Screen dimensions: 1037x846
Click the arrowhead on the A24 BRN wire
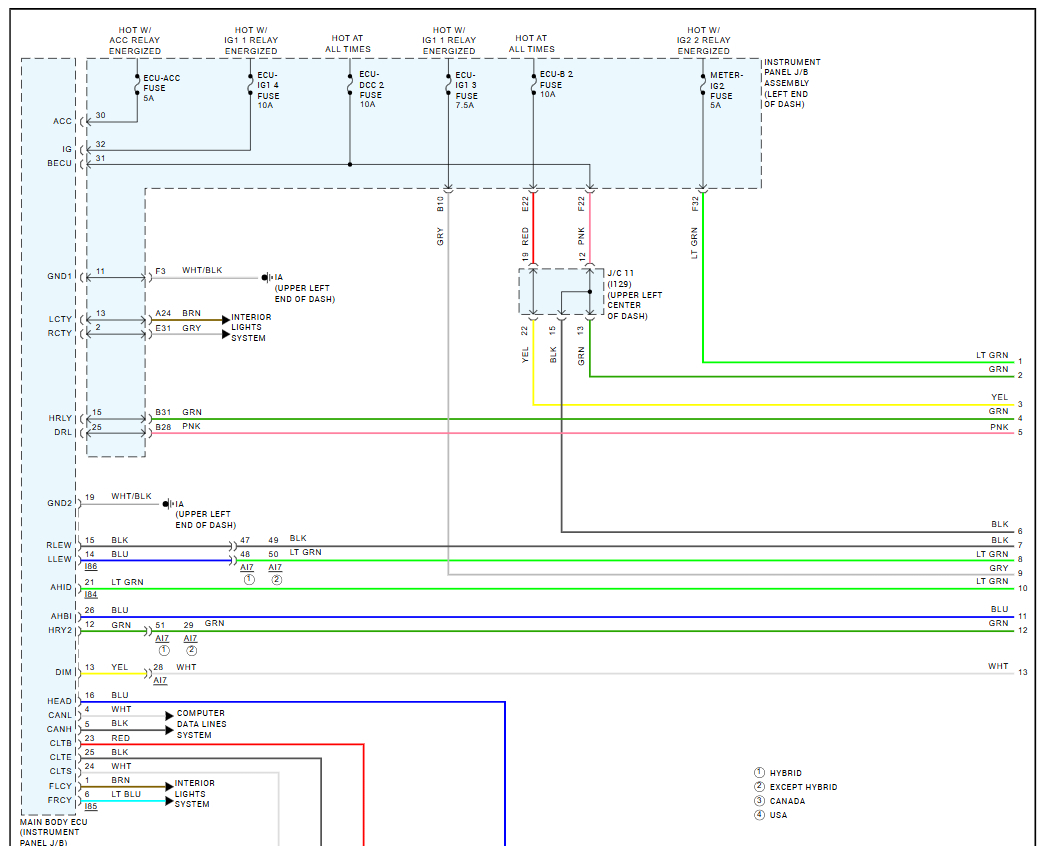click(226, 320)
